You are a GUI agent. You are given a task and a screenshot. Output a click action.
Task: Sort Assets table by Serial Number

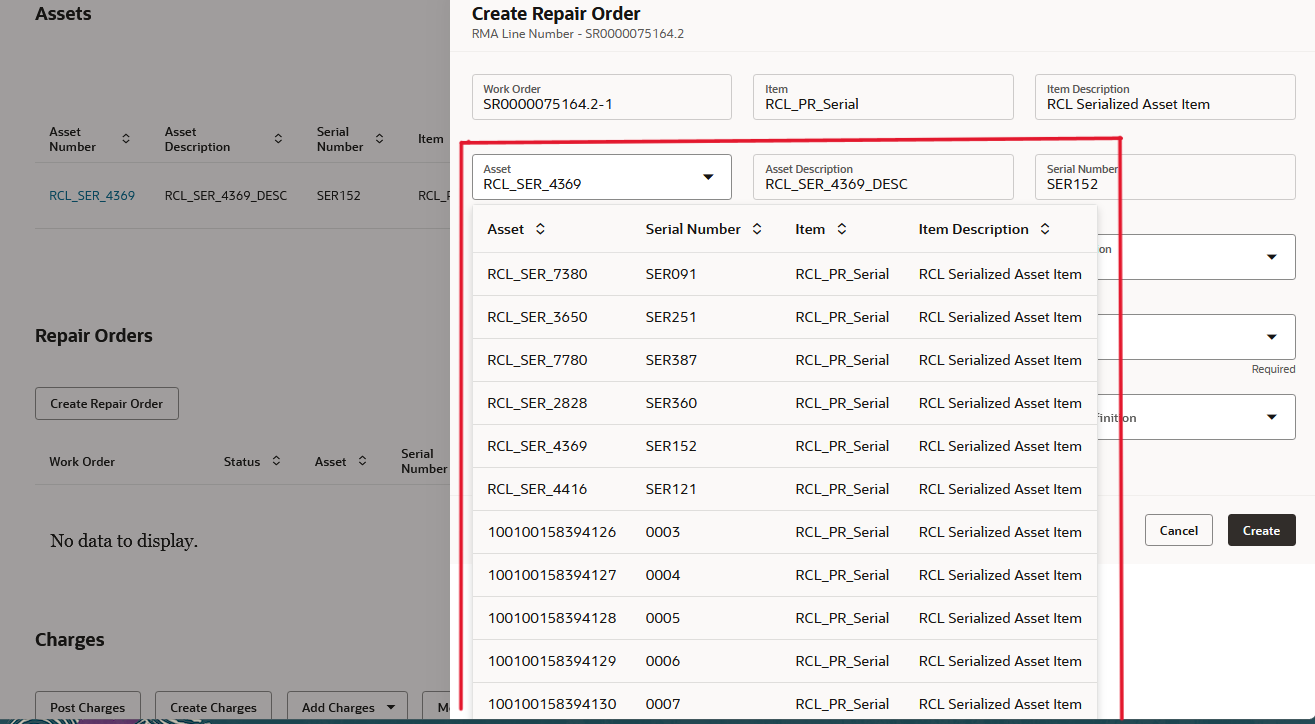coord(380,139)
